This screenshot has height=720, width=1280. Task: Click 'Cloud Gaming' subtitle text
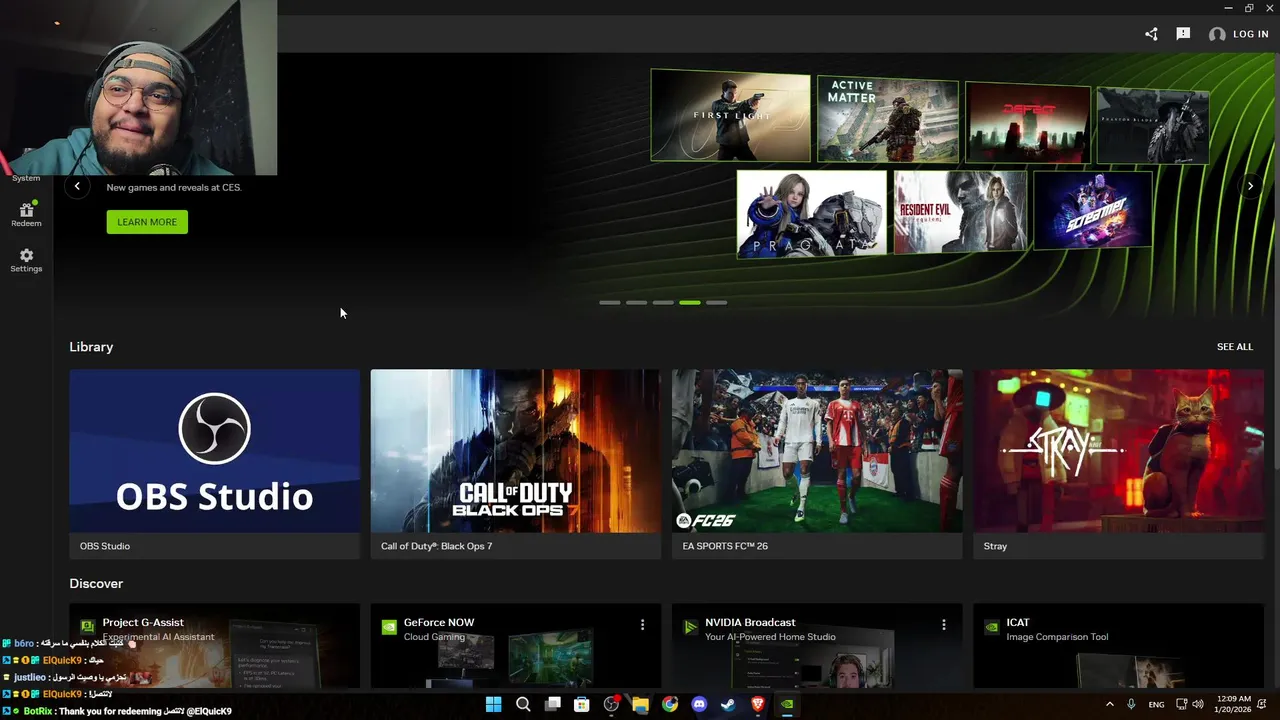(434, 637)
